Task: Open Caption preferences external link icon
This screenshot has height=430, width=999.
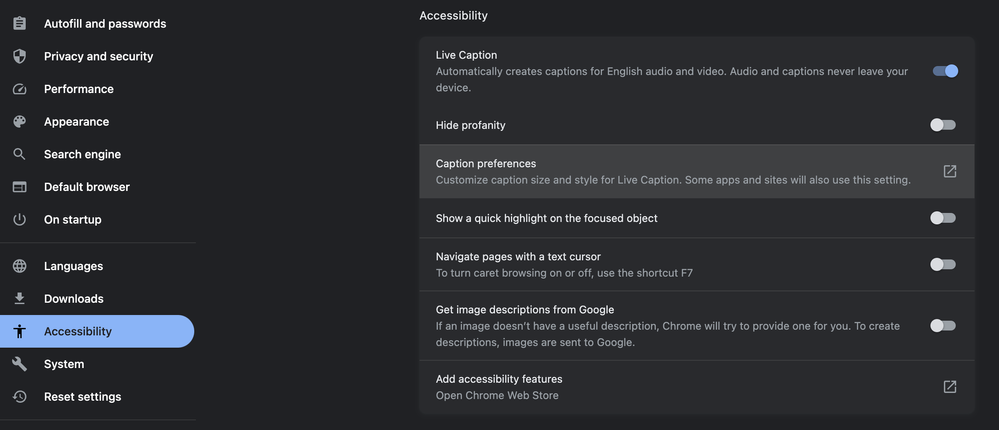Action: pos(949,171)
